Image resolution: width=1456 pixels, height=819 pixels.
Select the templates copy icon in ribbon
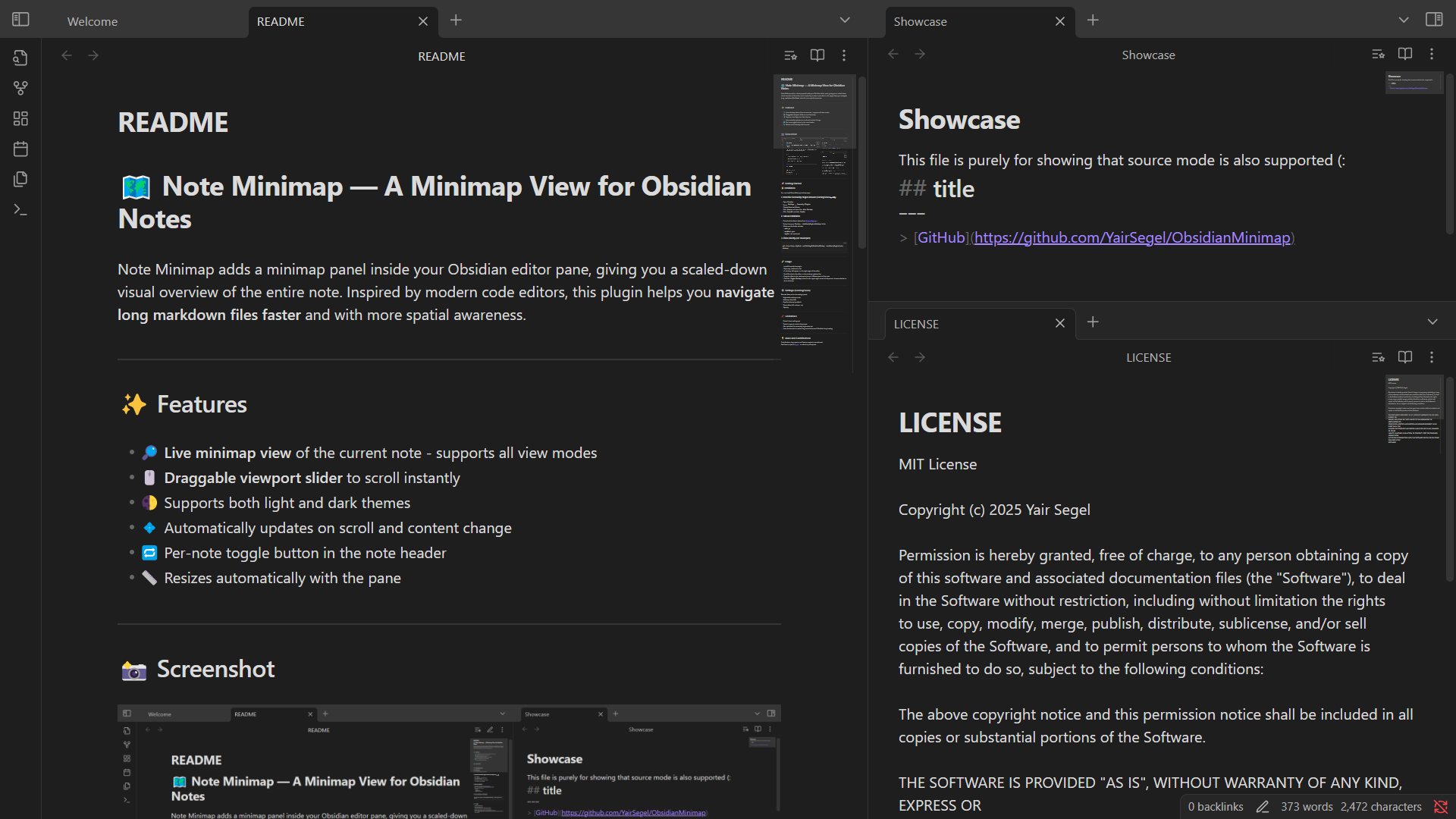click(x=20, y=179)
